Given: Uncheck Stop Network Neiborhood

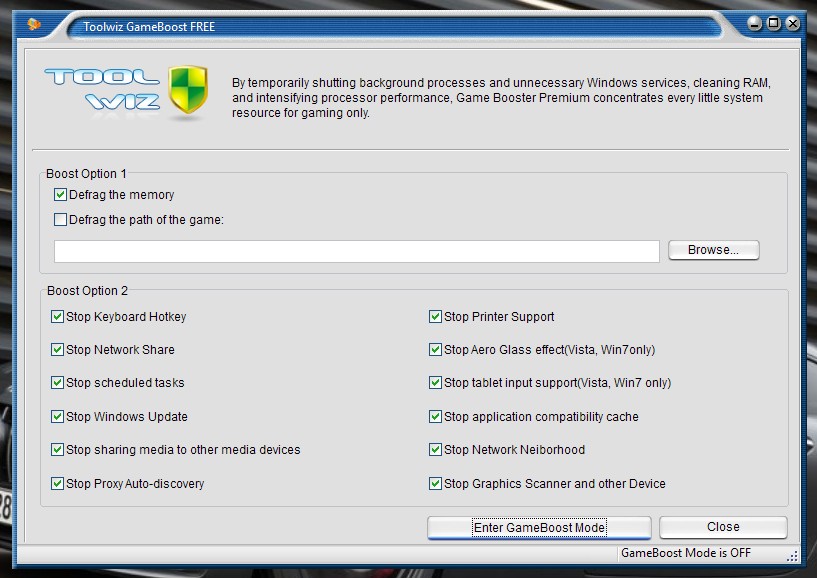Looking at the screenshot, I should pyautogui.click(x=435, y=450).
